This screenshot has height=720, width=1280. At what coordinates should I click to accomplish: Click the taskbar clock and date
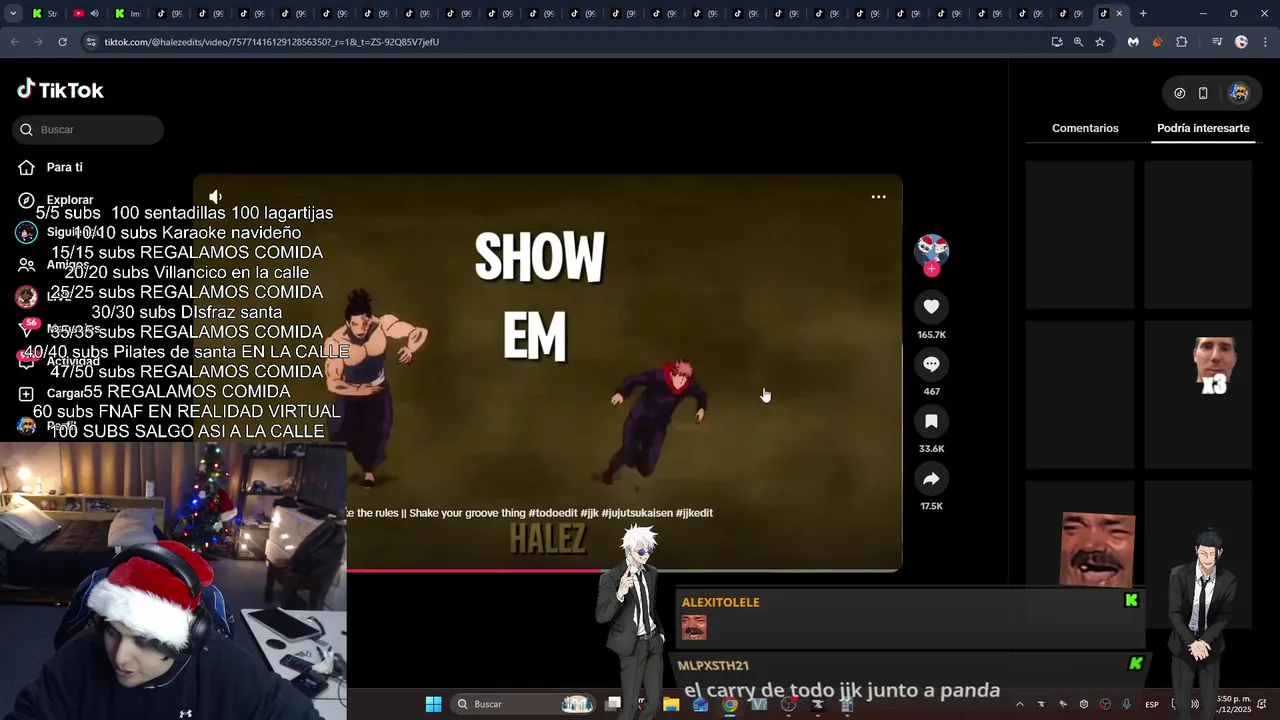pyautogui.click(x=1233, y=704)
